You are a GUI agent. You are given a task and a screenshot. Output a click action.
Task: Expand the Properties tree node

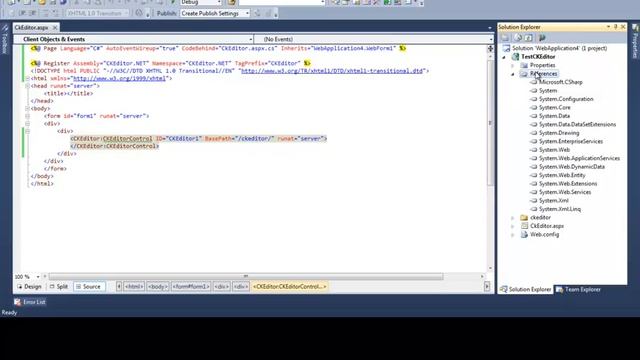pos(513,65)
